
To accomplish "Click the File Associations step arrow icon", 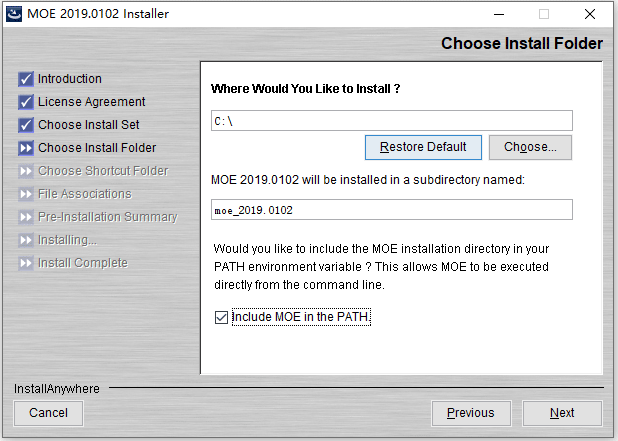I will (x=26, y=194).
